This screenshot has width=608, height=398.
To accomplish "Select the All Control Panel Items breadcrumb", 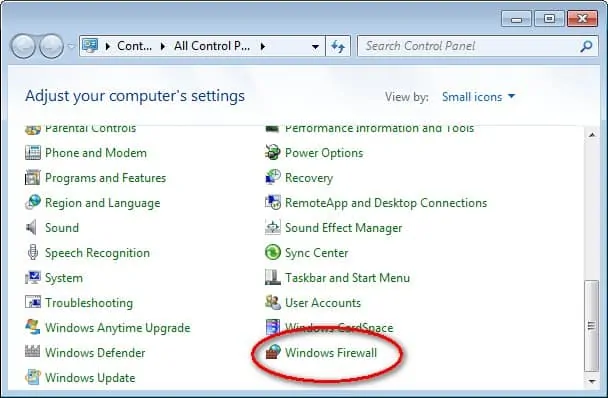I will (x=212, y=46).
